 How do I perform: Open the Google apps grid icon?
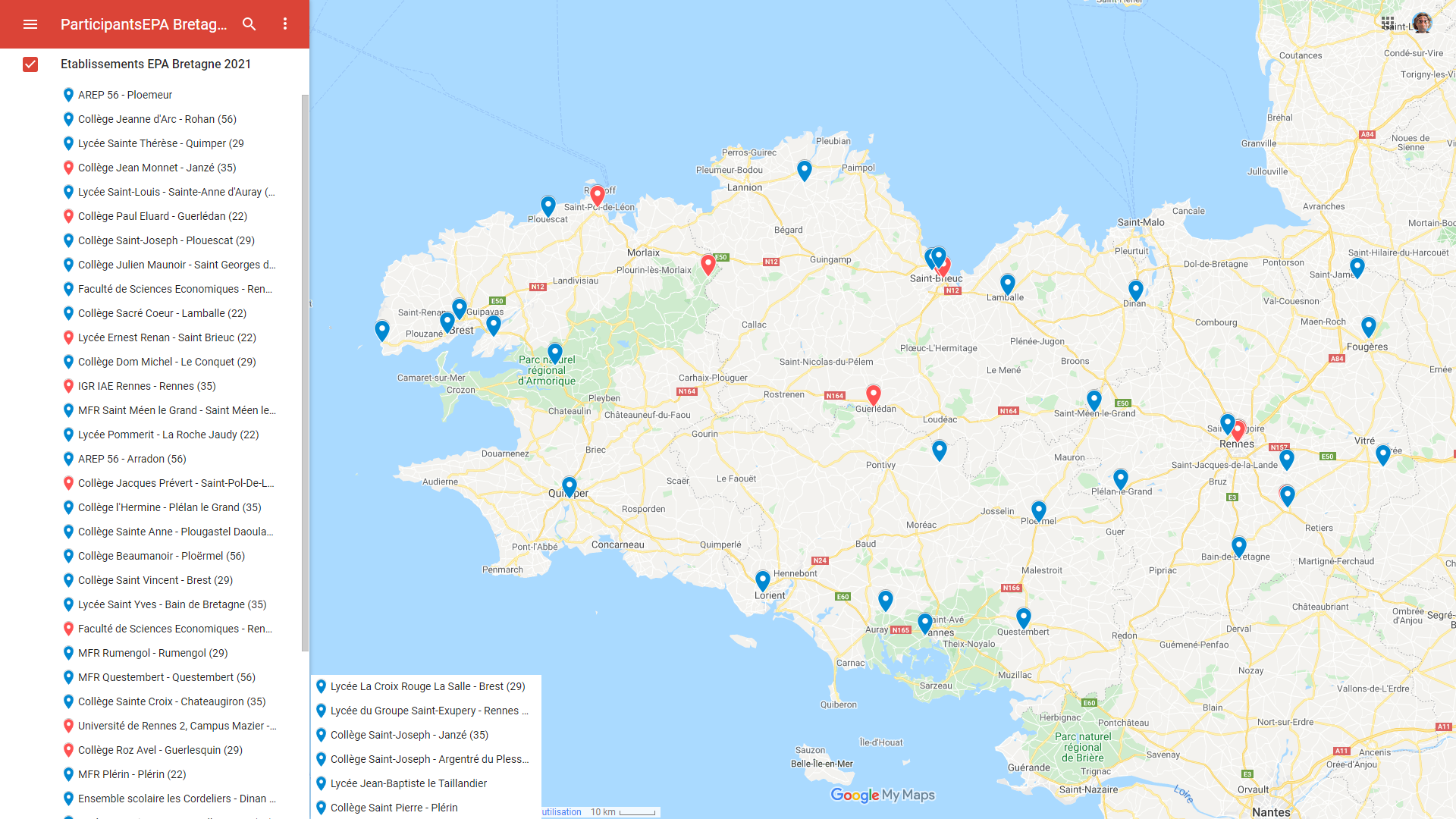pos(1388,23)
